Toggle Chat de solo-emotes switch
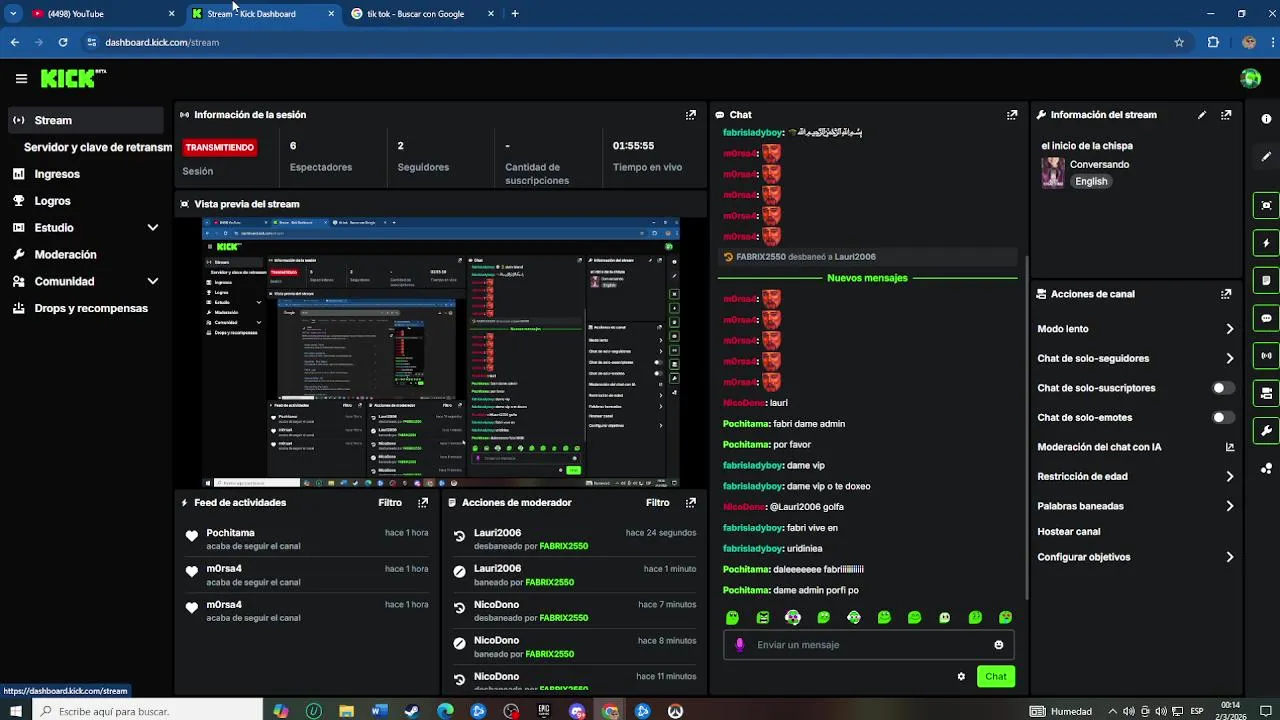1280x720 pixels. click(x=1223, y=418)
